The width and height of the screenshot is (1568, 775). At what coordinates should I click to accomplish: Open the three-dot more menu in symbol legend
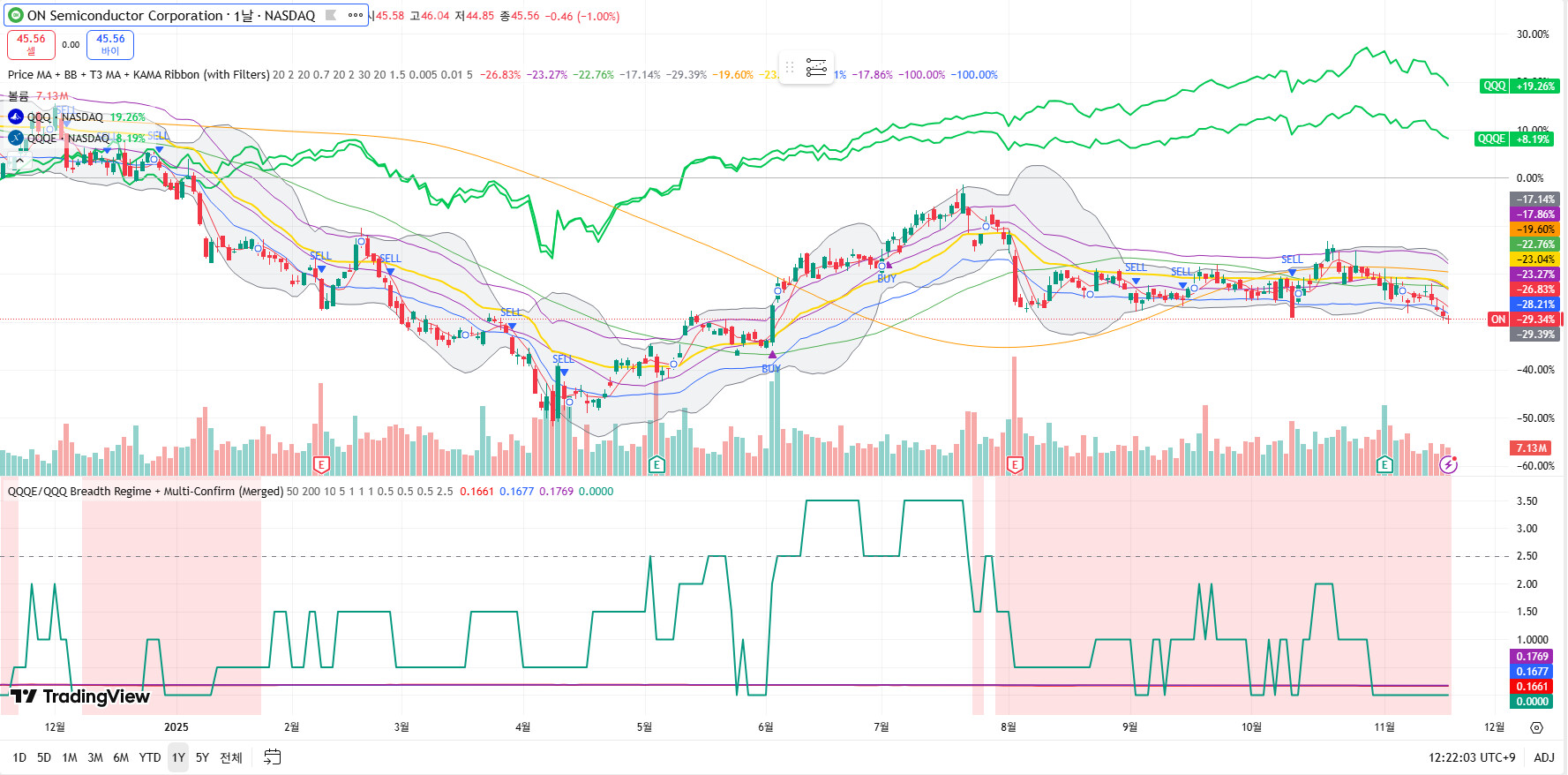[355, 15]
